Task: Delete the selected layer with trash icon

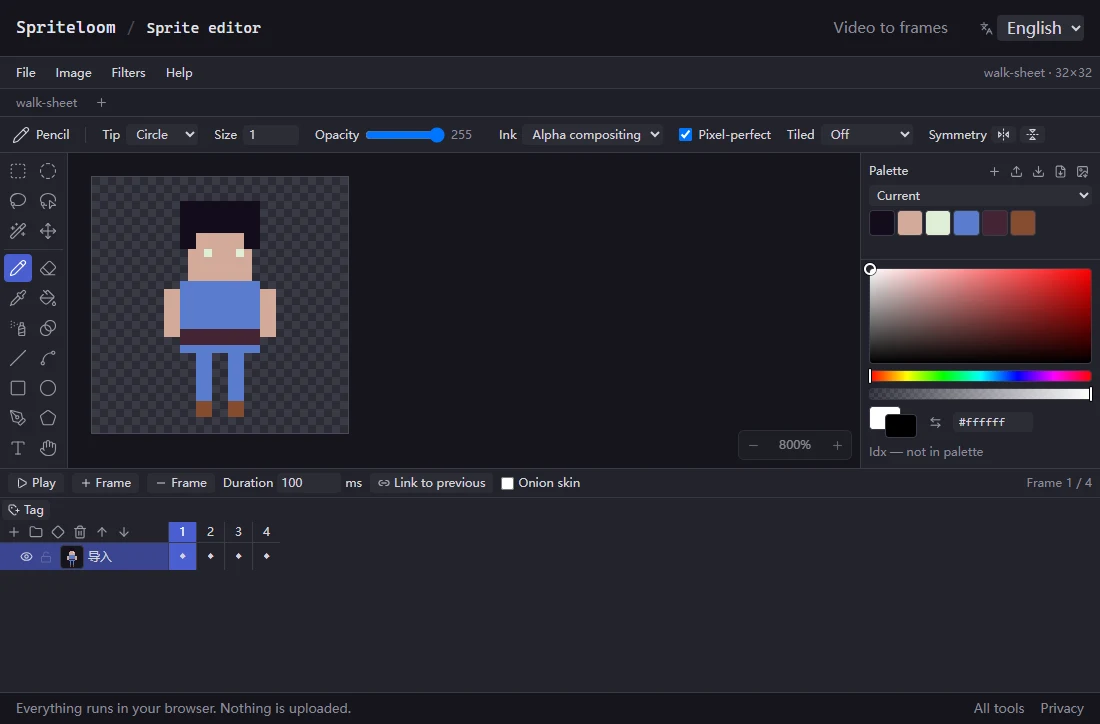Action: point(80,532)
